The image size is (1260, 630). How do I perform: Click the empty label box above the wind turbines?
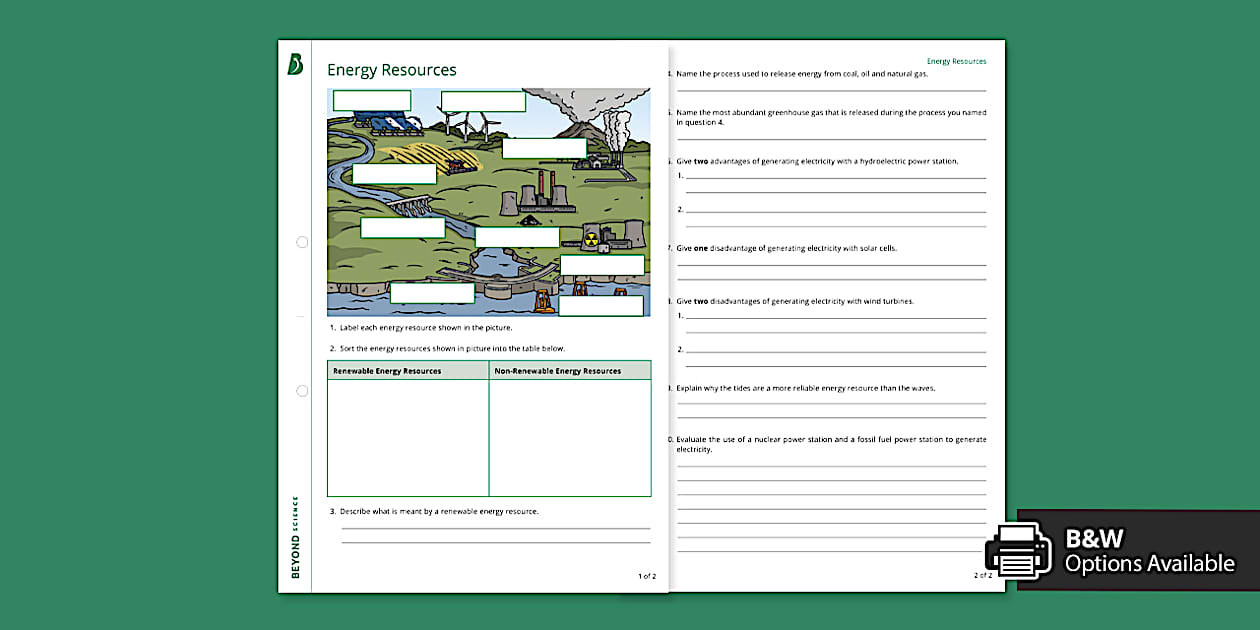tap(483, 101)
